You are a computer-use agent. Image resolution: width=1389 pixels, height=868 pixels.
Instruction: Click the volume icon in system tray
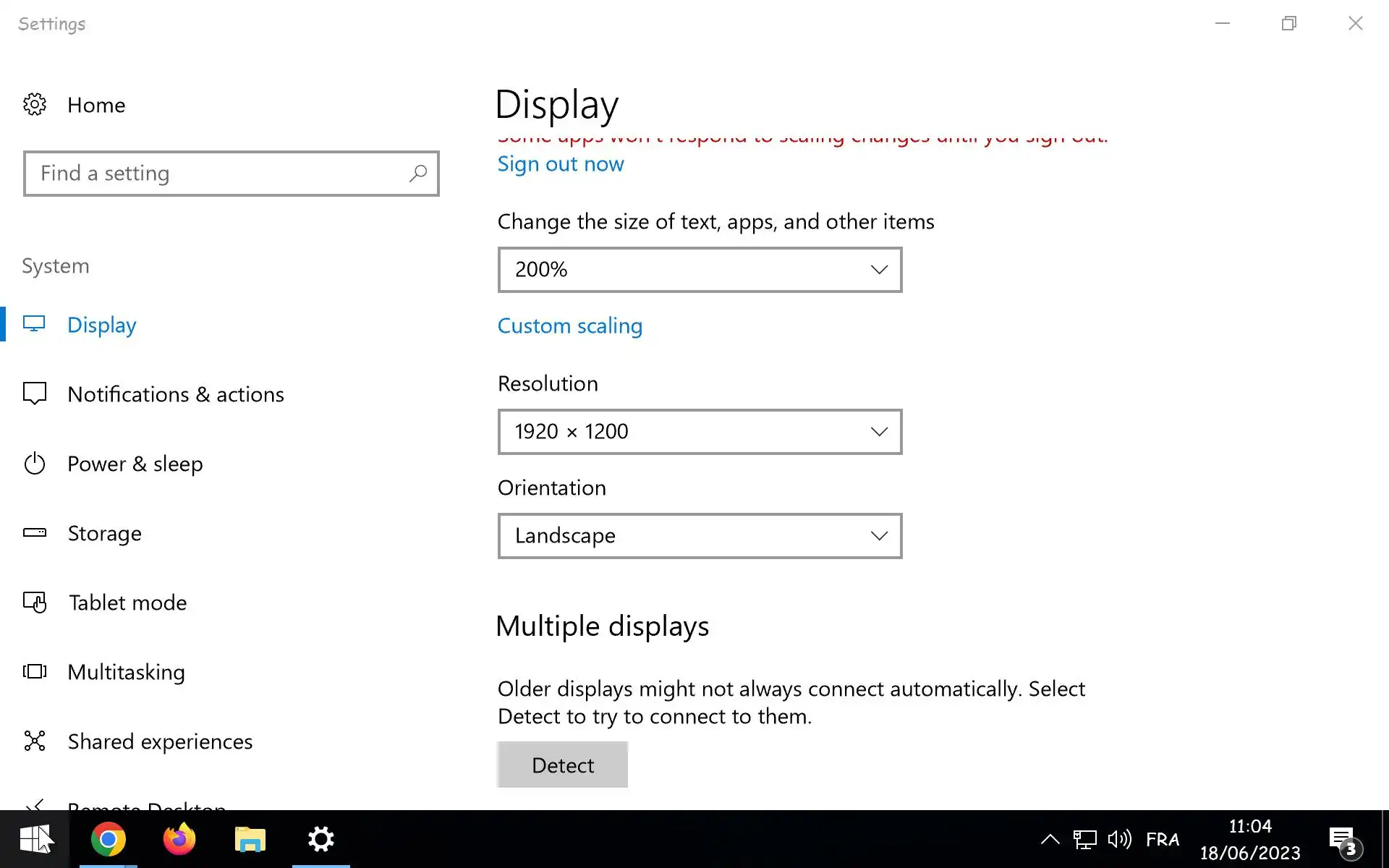(x=1119, y=839)
